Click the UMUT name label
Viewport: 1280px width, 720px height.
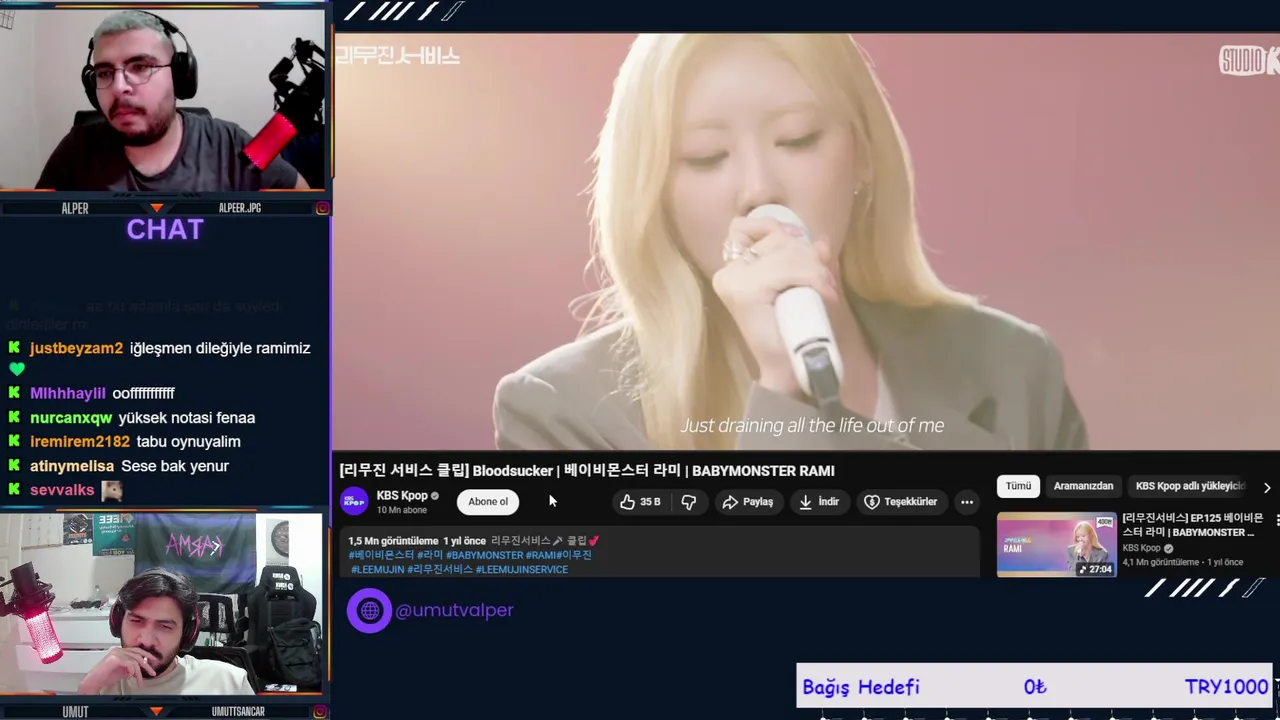75,712
